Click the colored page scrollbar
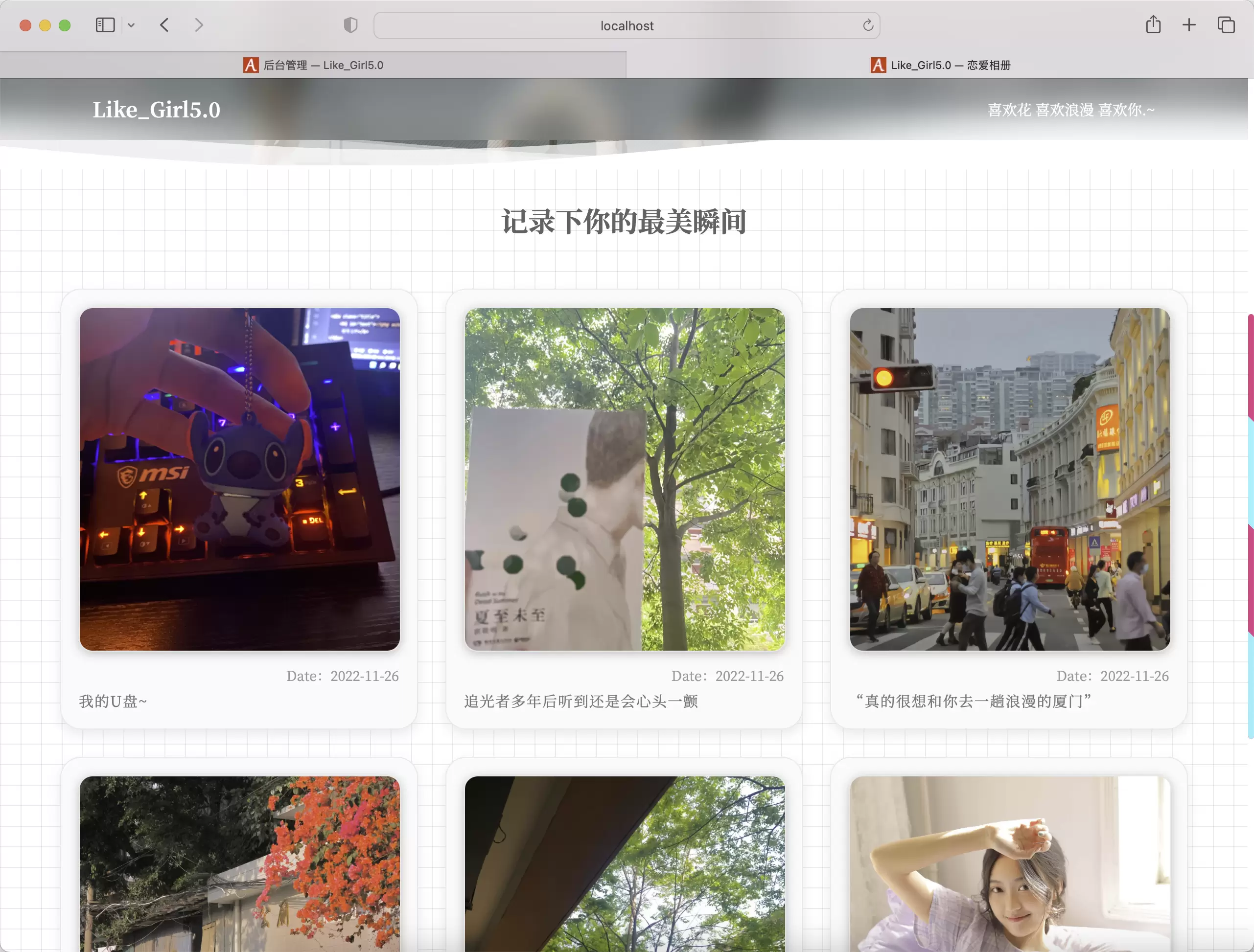This screenshot has width=1254, height=952. tap(1251, 526)
